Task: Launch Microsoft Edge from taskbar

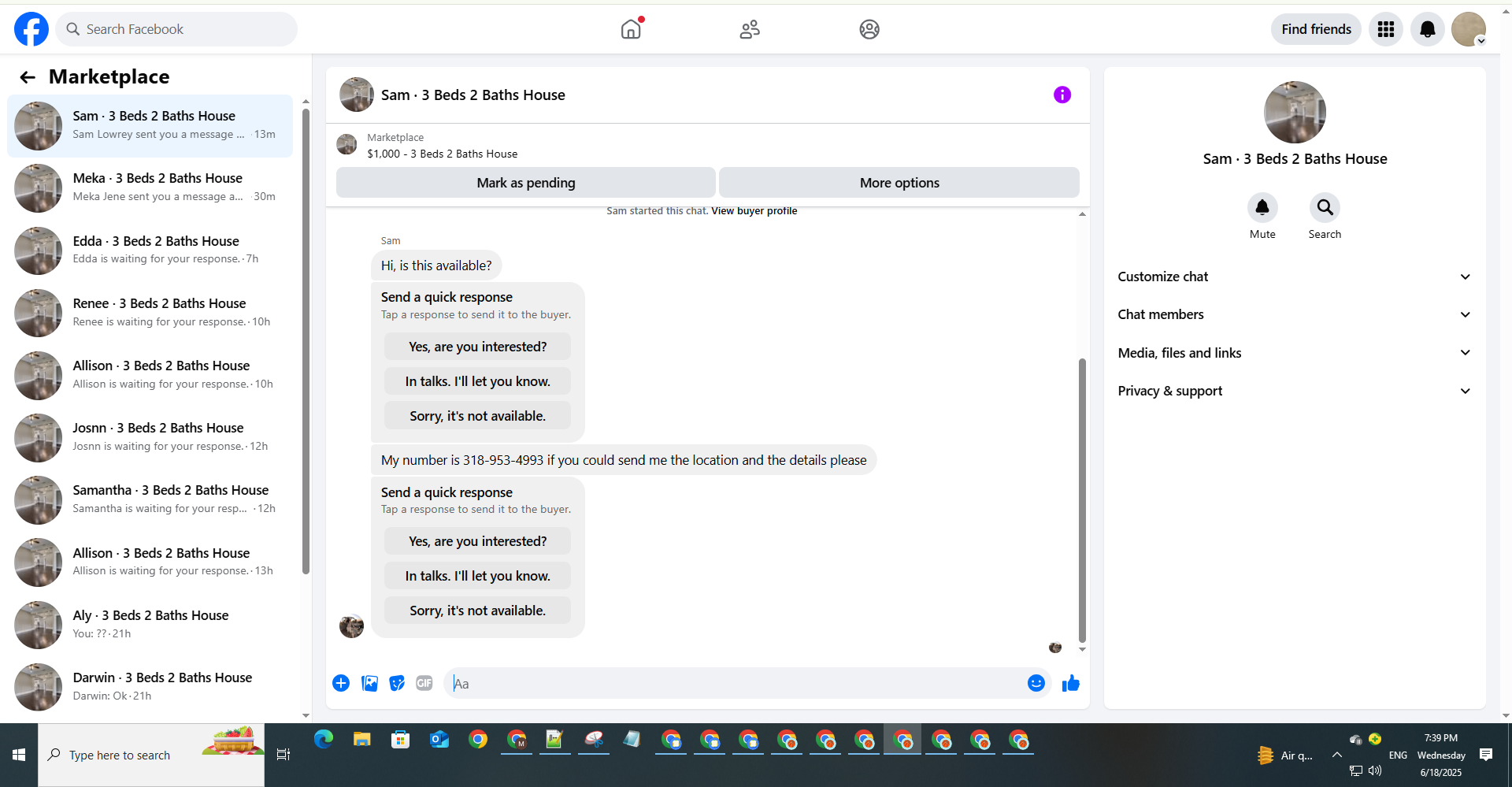Action: (x=323, y=740)
